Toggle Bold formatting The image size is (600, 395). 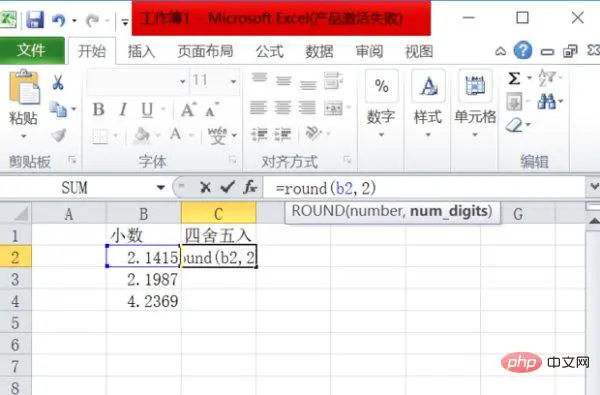click(x=99, y=109)
